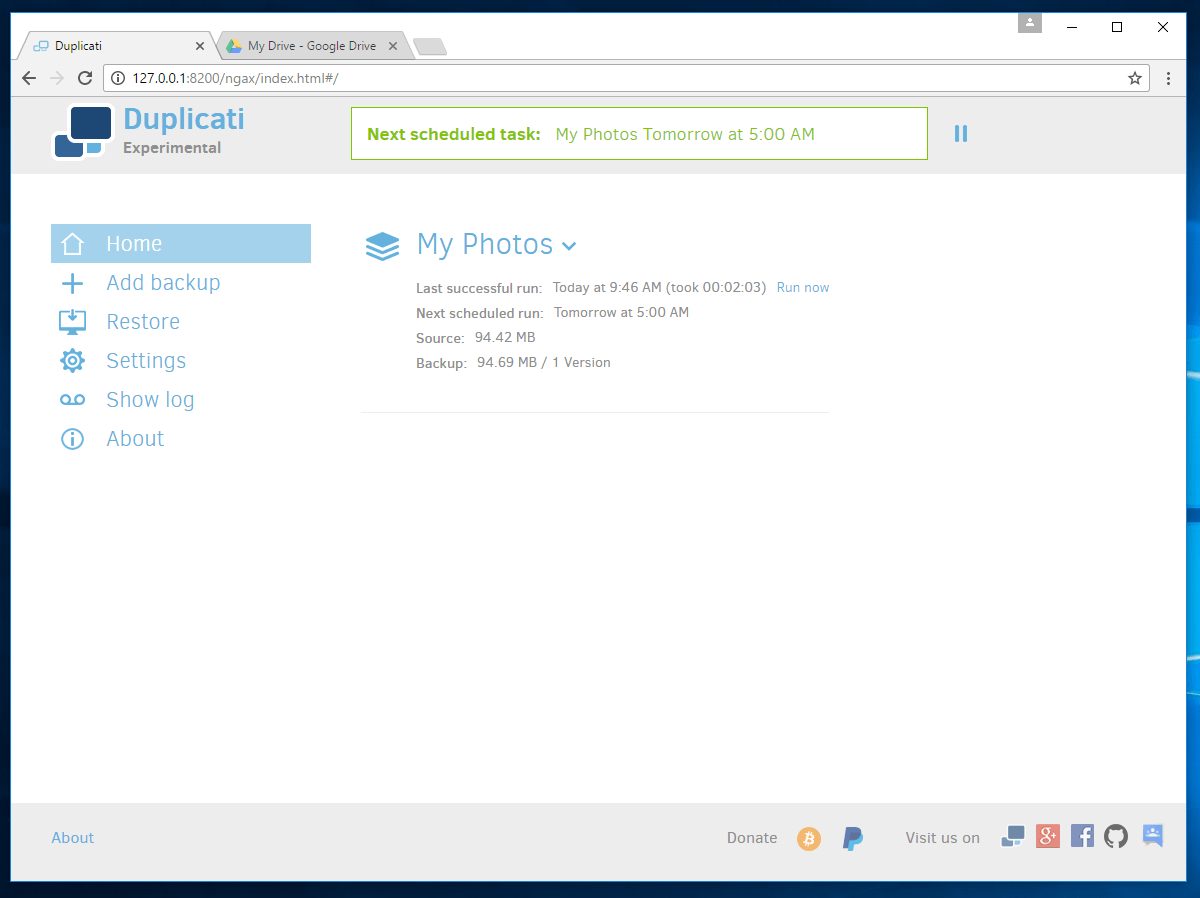Click the browser address bar
The image size is (1200, 898).
click(x=600, y=78)
